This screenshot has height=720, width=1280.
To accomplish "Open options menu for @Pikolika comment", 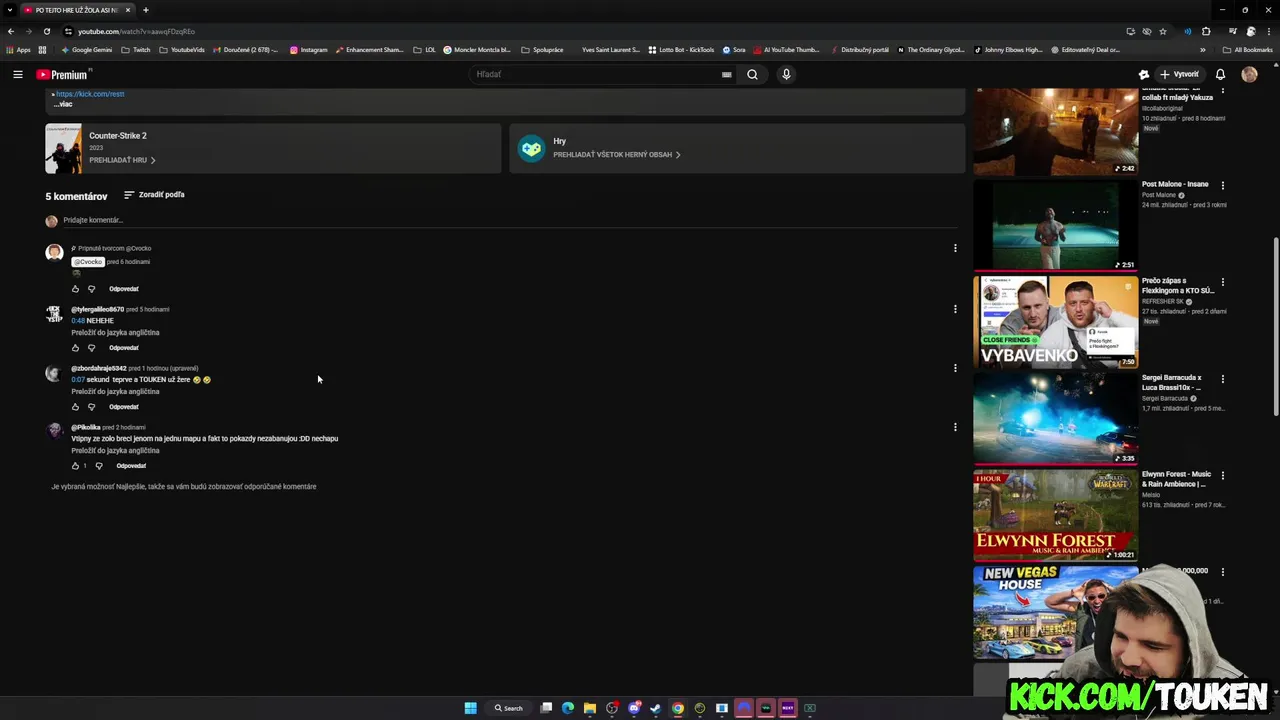I will click(x=955, y=427).
